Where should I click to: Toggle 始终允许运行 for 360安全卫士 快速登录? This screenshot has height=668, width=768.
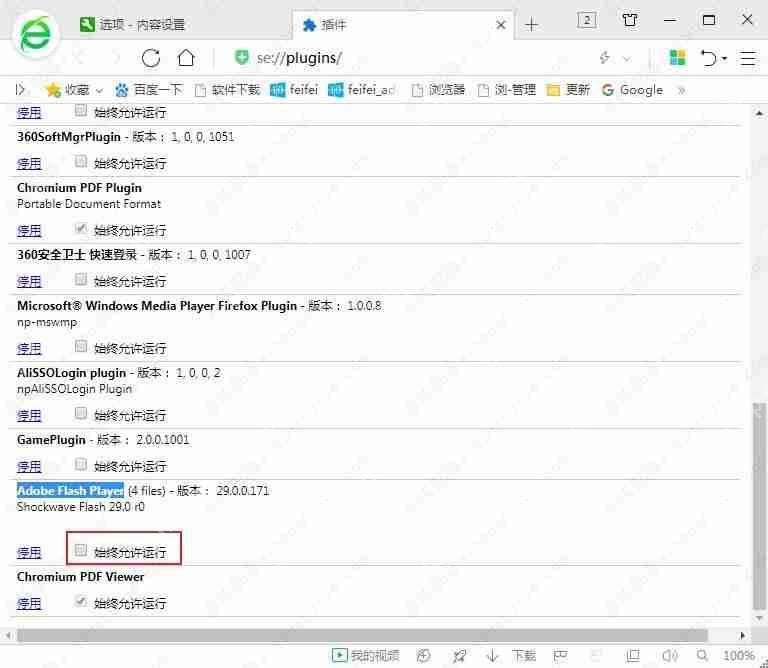81,280
